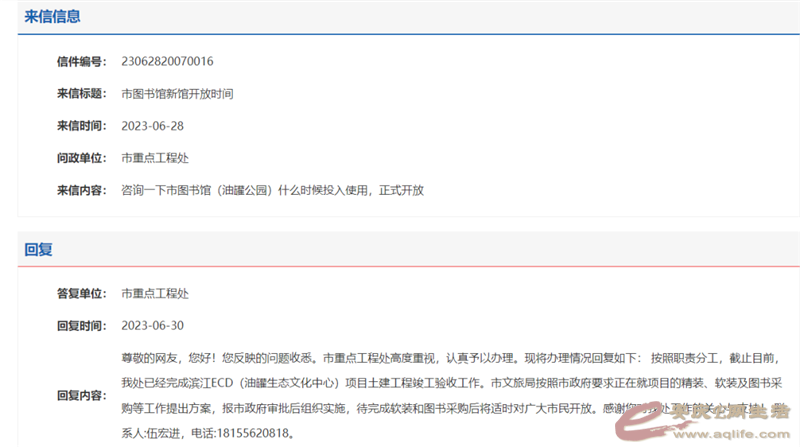Click the reply date 2023-06-30
This screenshot has height=447, width=800.
152,326
